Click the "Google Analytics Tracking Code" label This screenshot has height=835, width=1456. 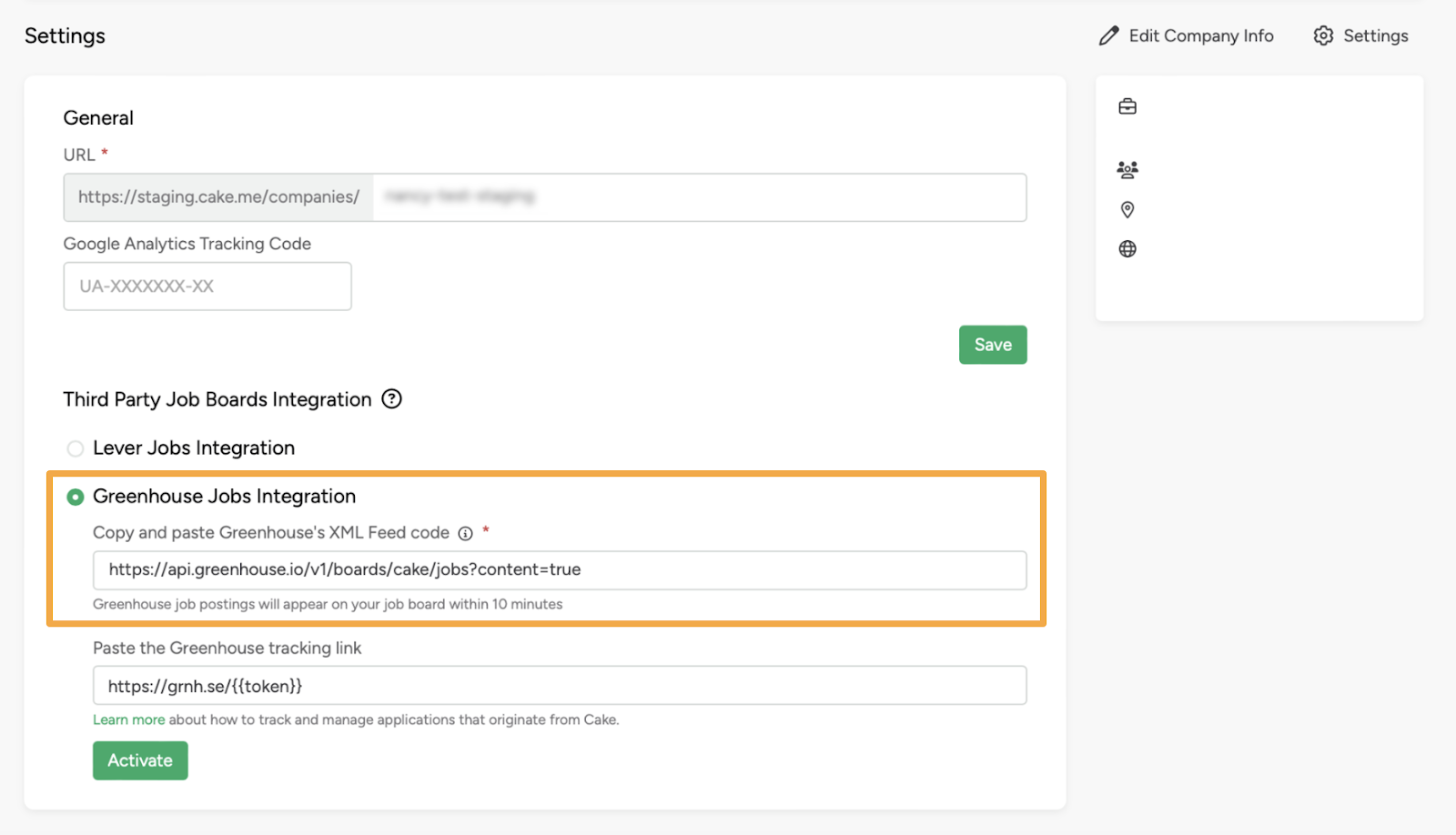[x=187, y=244]
